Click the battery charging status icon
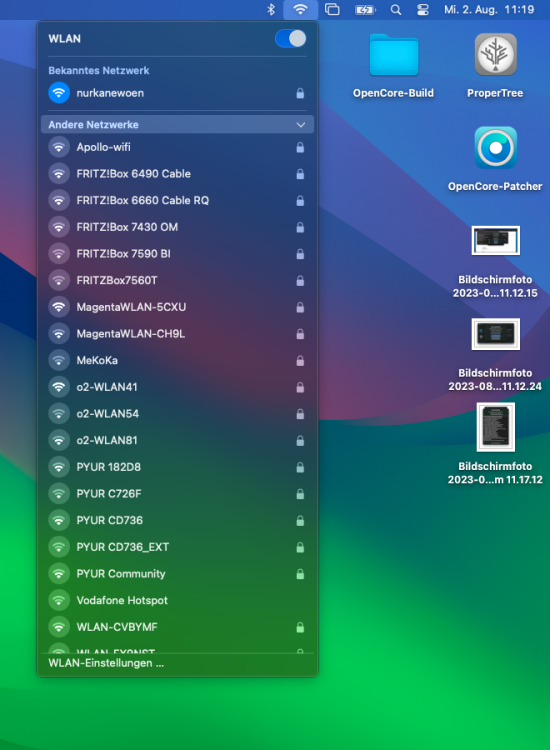 365,10
